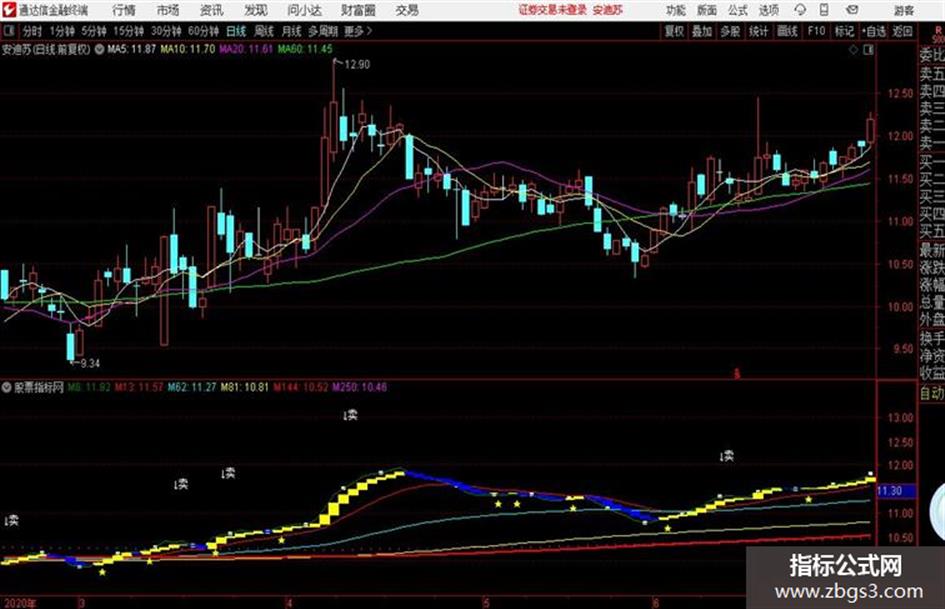This screenshot has width=945, height=609.
Task: Click the MA10: 11.70 label
Action: click(187, 49)
